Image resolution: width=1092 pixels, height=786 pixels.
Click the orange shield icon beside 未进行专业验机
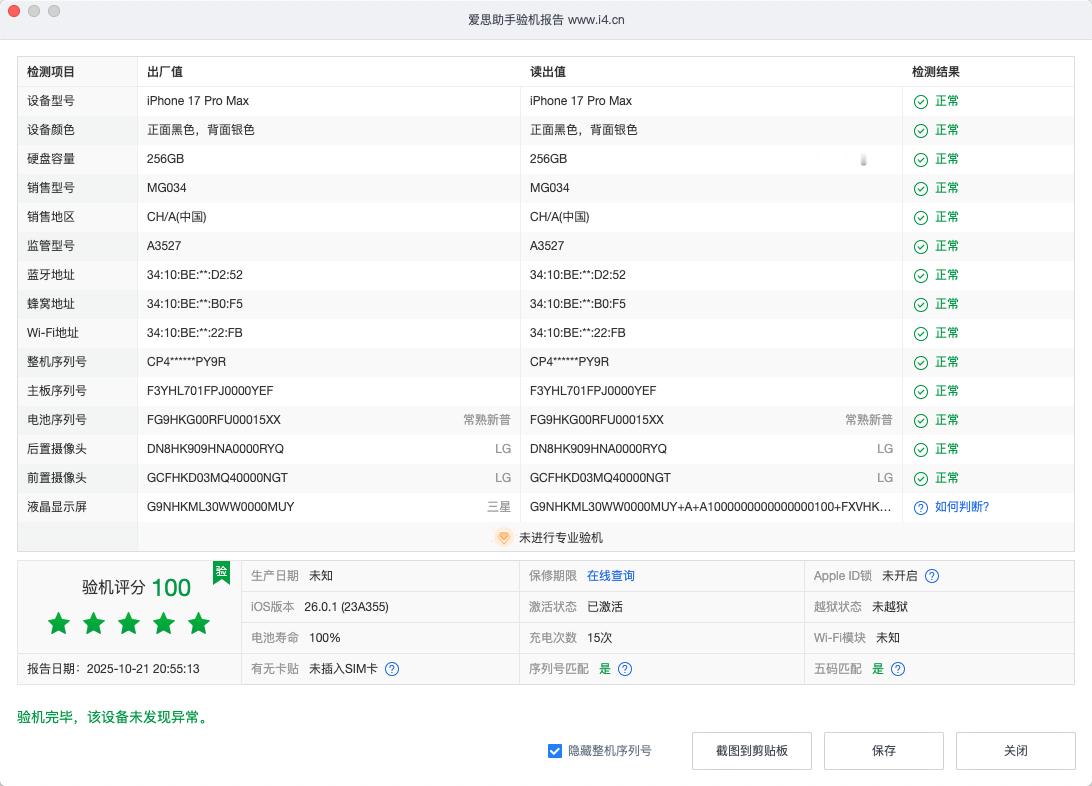[x=504, y=537]
